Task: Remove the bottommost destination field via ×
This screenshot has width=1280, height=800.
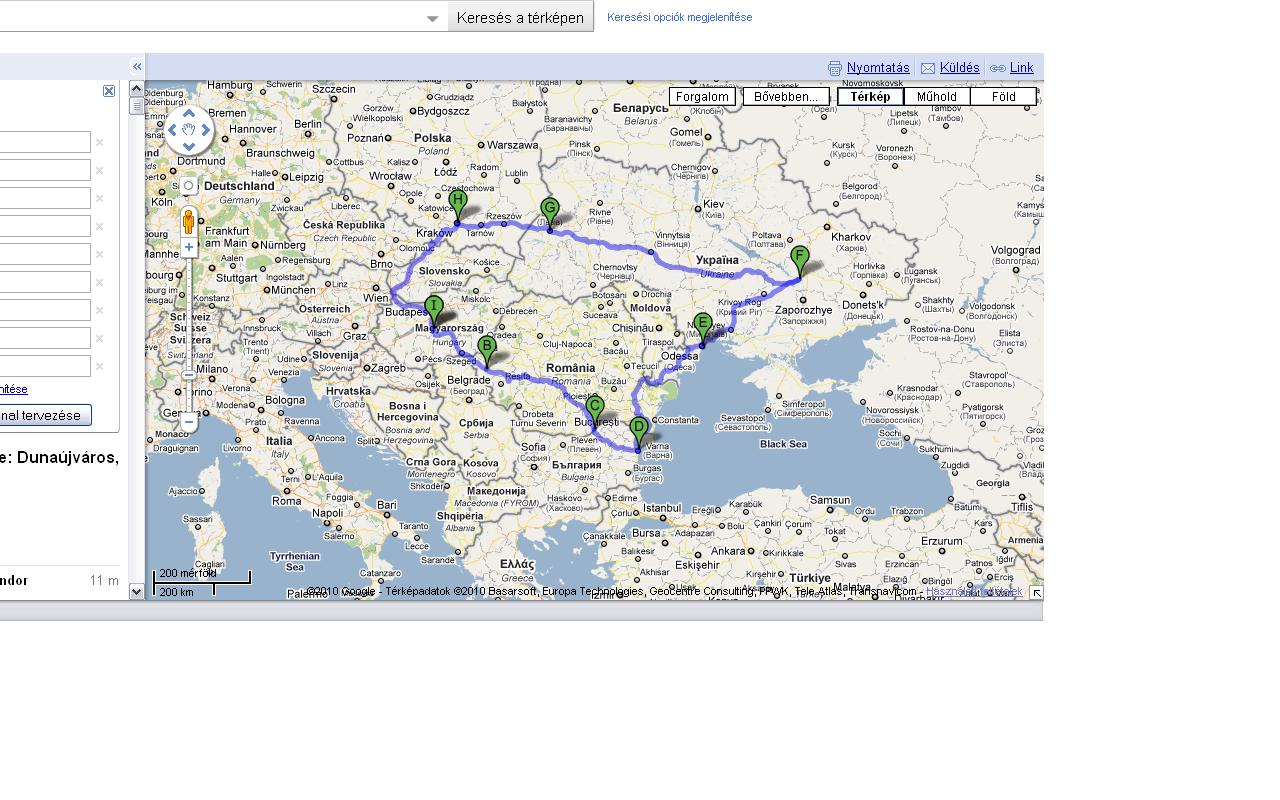Action: [99, 367]
